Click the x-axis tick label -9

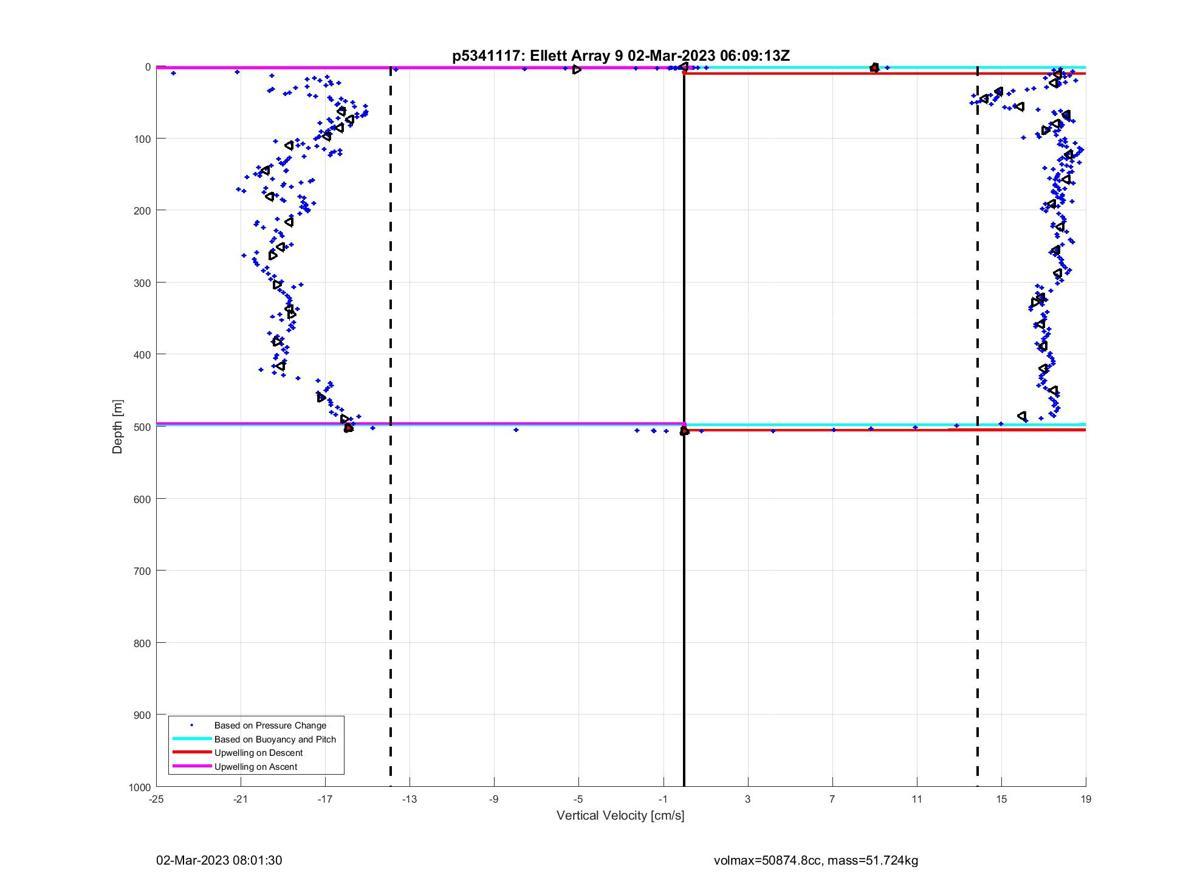pos(494,799)
